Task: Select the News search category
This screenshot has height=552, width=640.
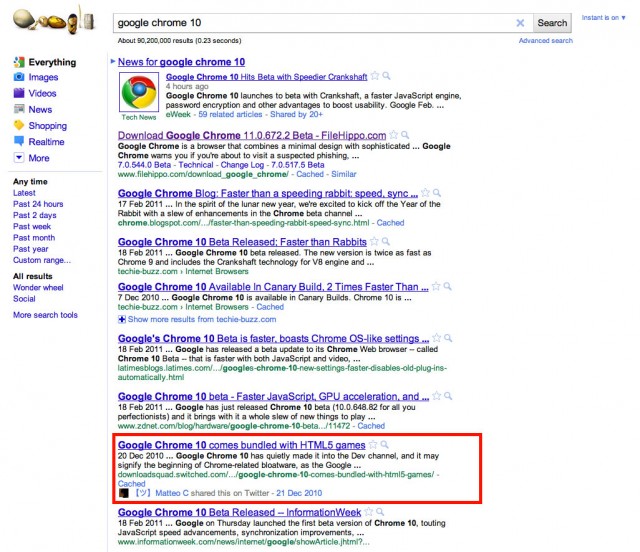Action: [40, 109]
